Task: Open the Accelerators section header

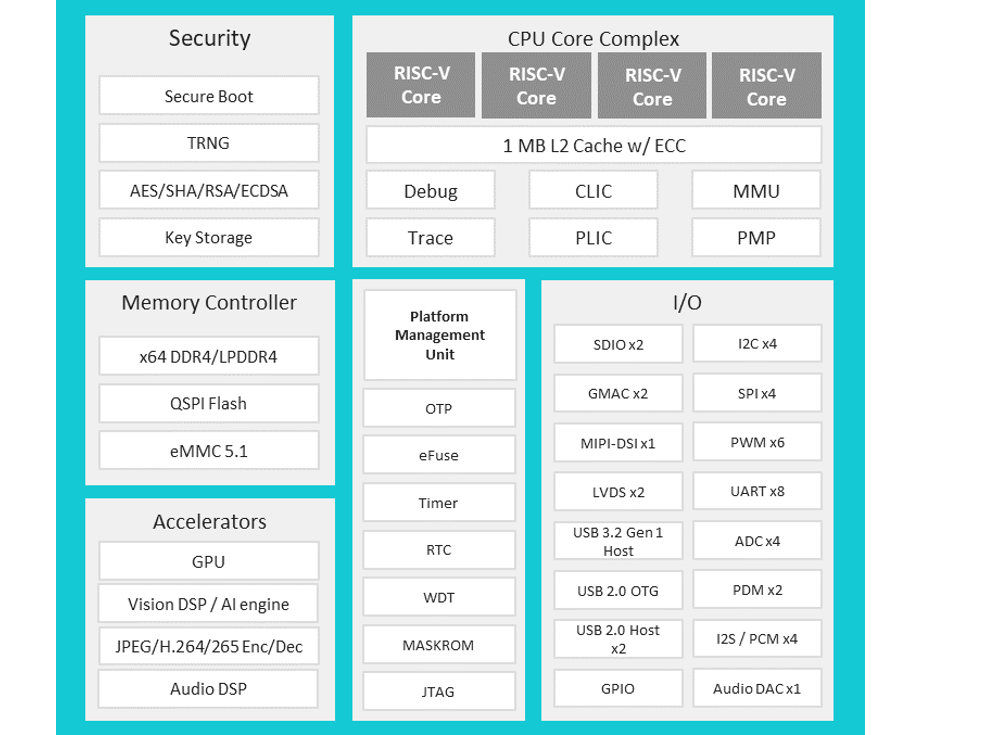Action: coord(208,522)
